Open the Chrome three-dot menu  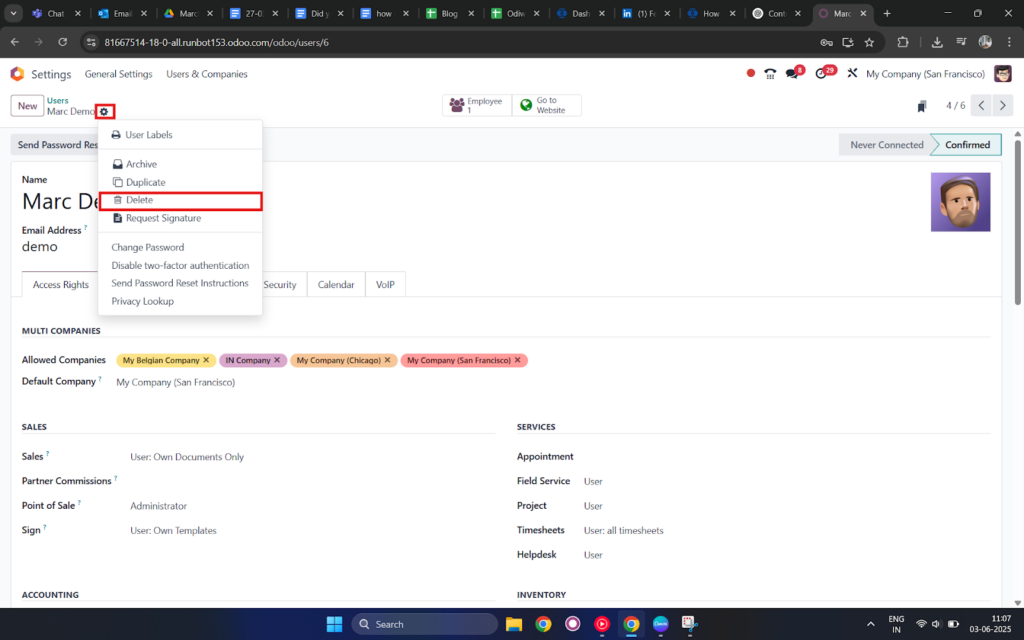(x=1009, y=42)
